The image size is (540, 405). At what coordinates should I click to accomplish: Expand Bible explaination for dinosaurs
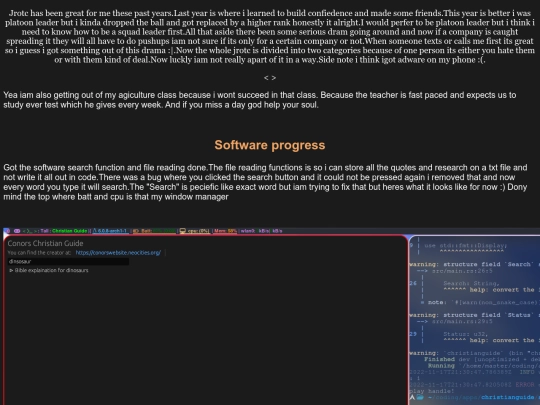click(x=49, y=270)
